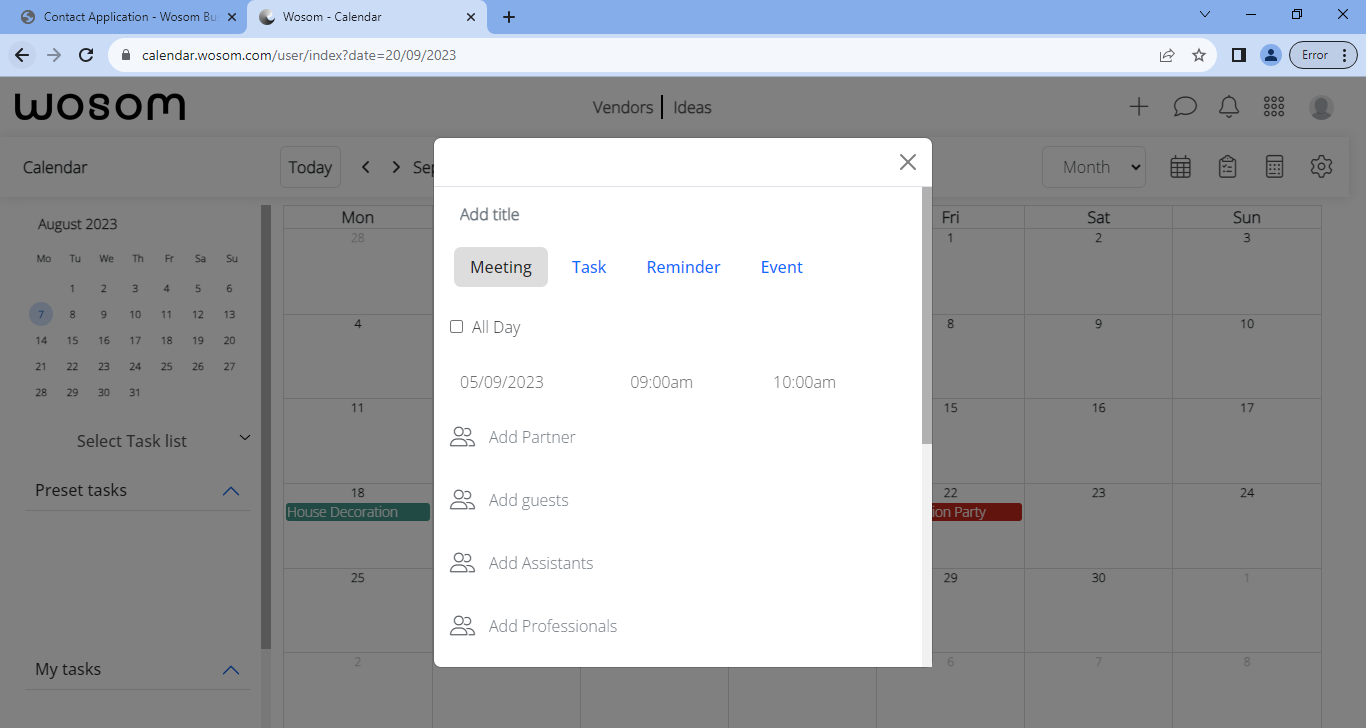The image size is (1366, 728).
Task: Open the task clipboard icon in toolbar
Action: click(x=1227, y=167)
